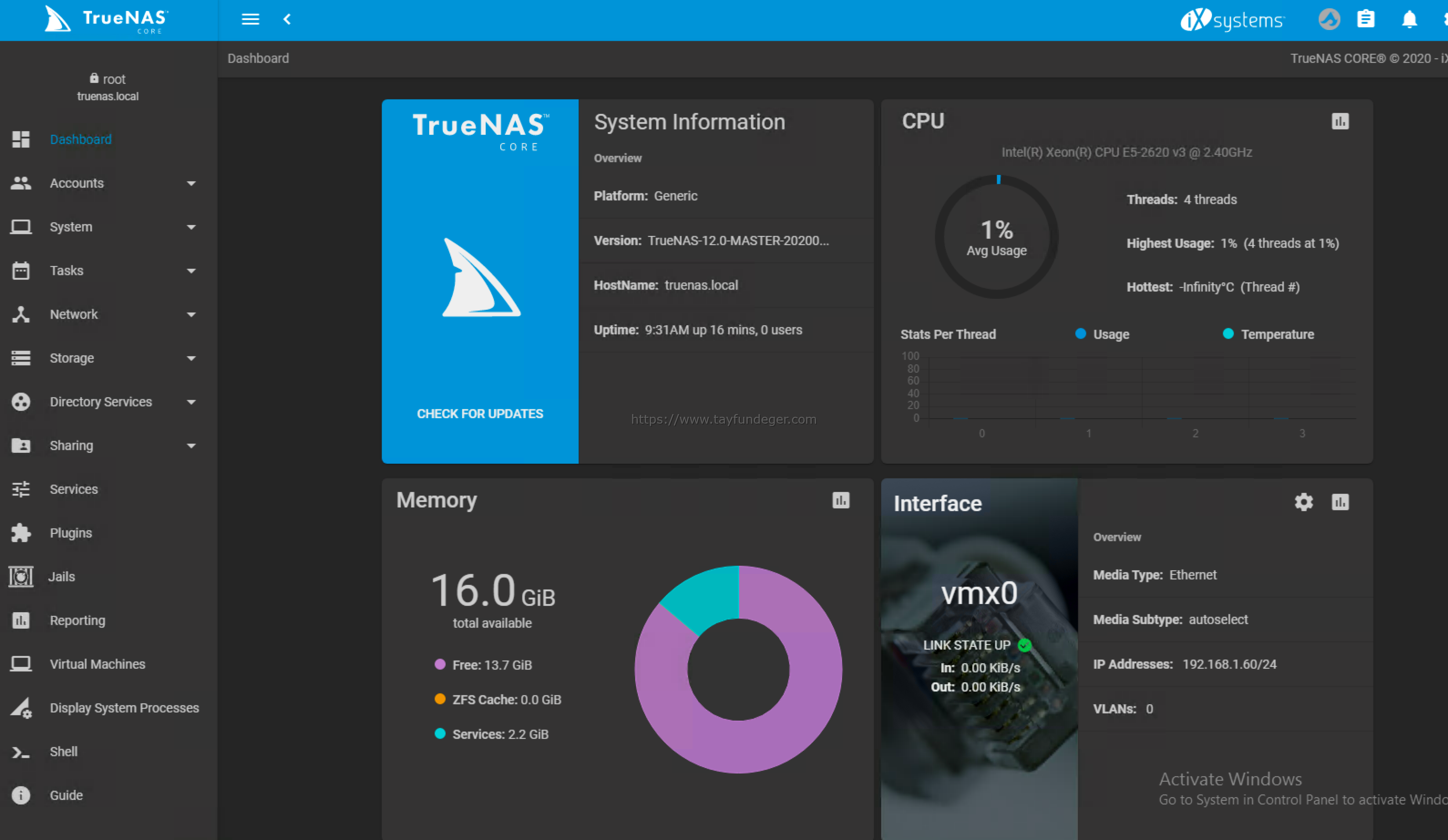Viewport: 1448px width, 840px height.
Task: Toggle Temperature legend in CPU chart
Action: tap(1268, 334)
